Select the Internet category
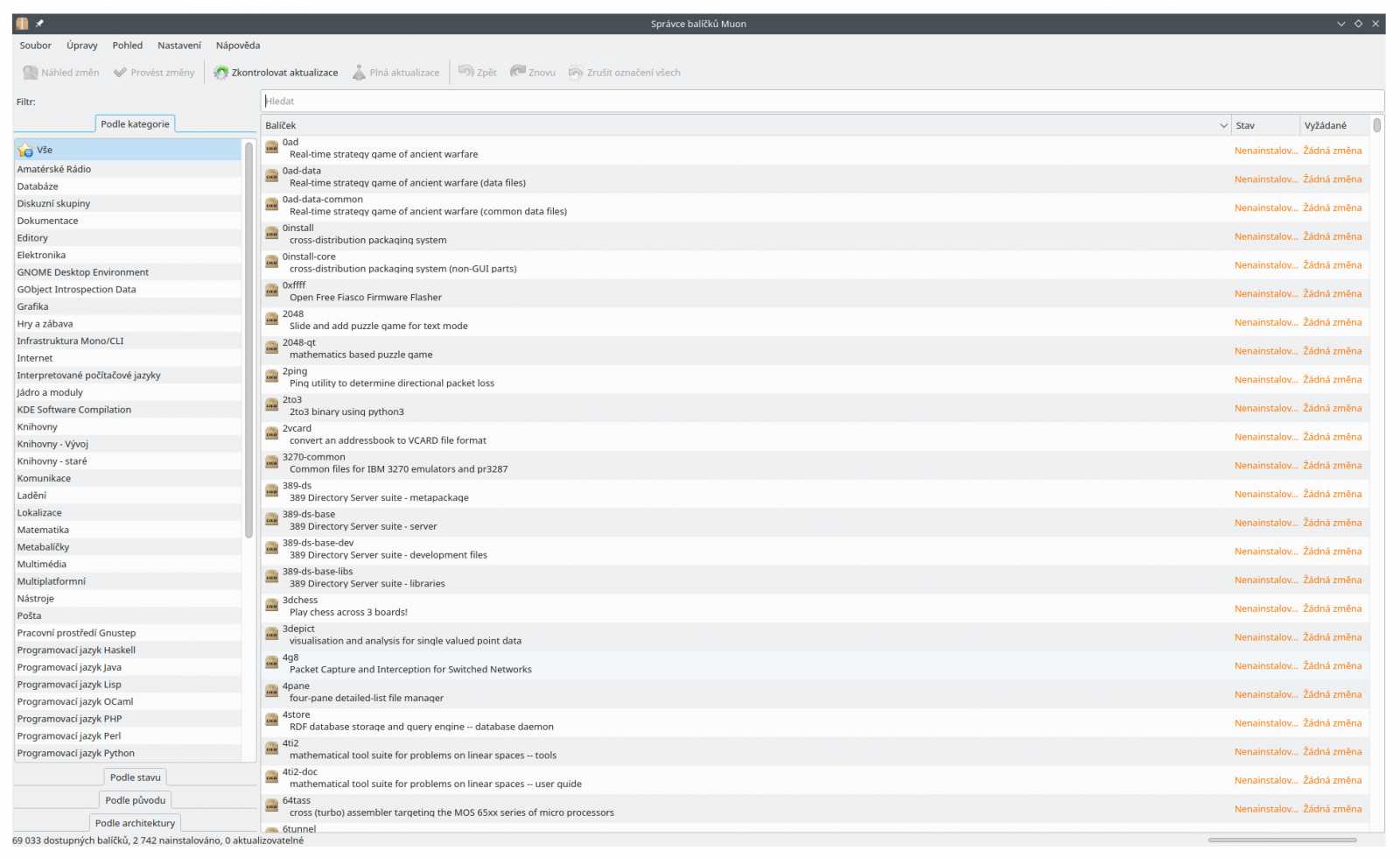The width and height of the screenshot is (1400, 858). pyautogui.click(x=128, y=358)
